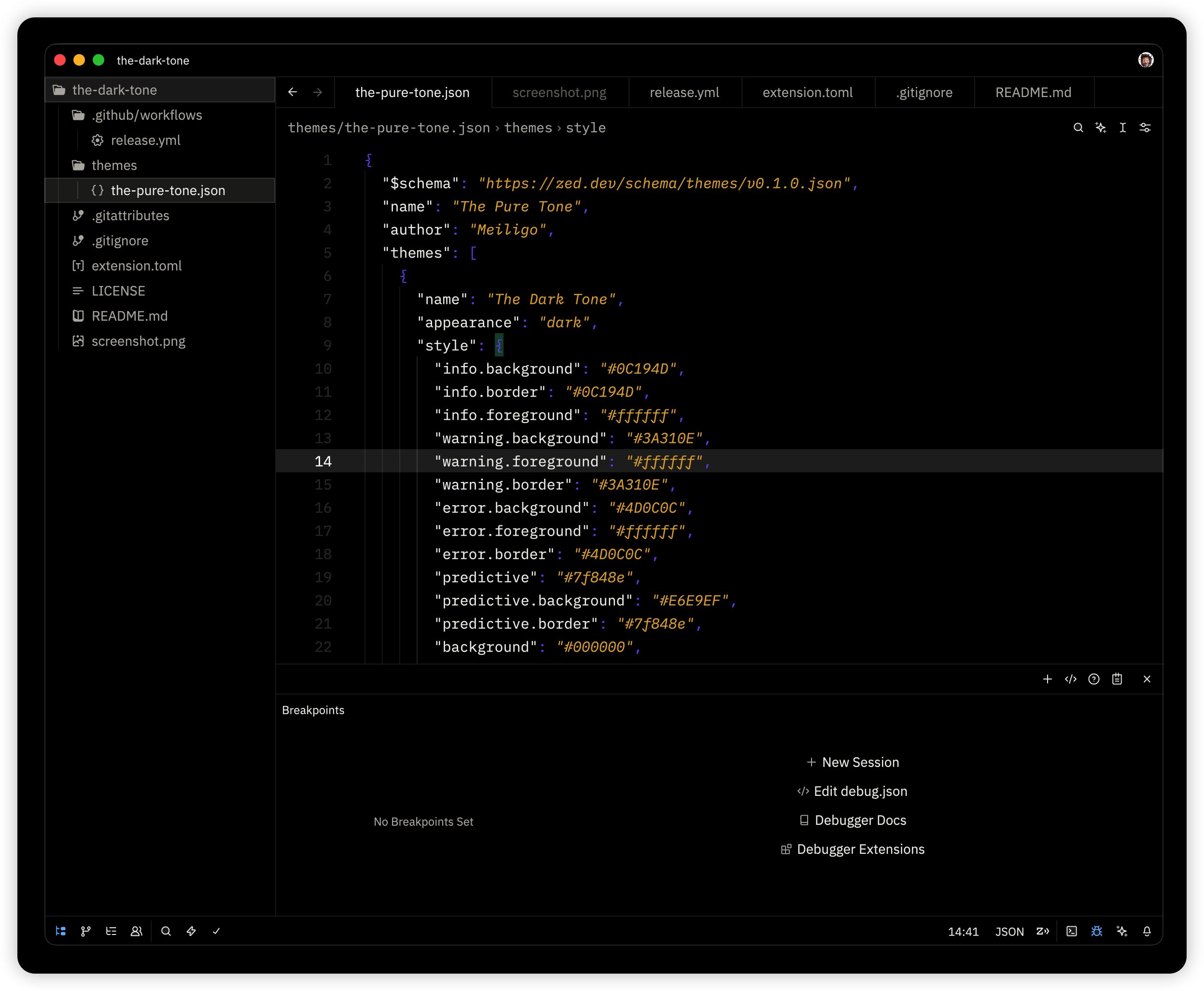This screenshot has height=991, width=1204.
Task: Click the style breadcrumb segment
Action: click(586, 128)
